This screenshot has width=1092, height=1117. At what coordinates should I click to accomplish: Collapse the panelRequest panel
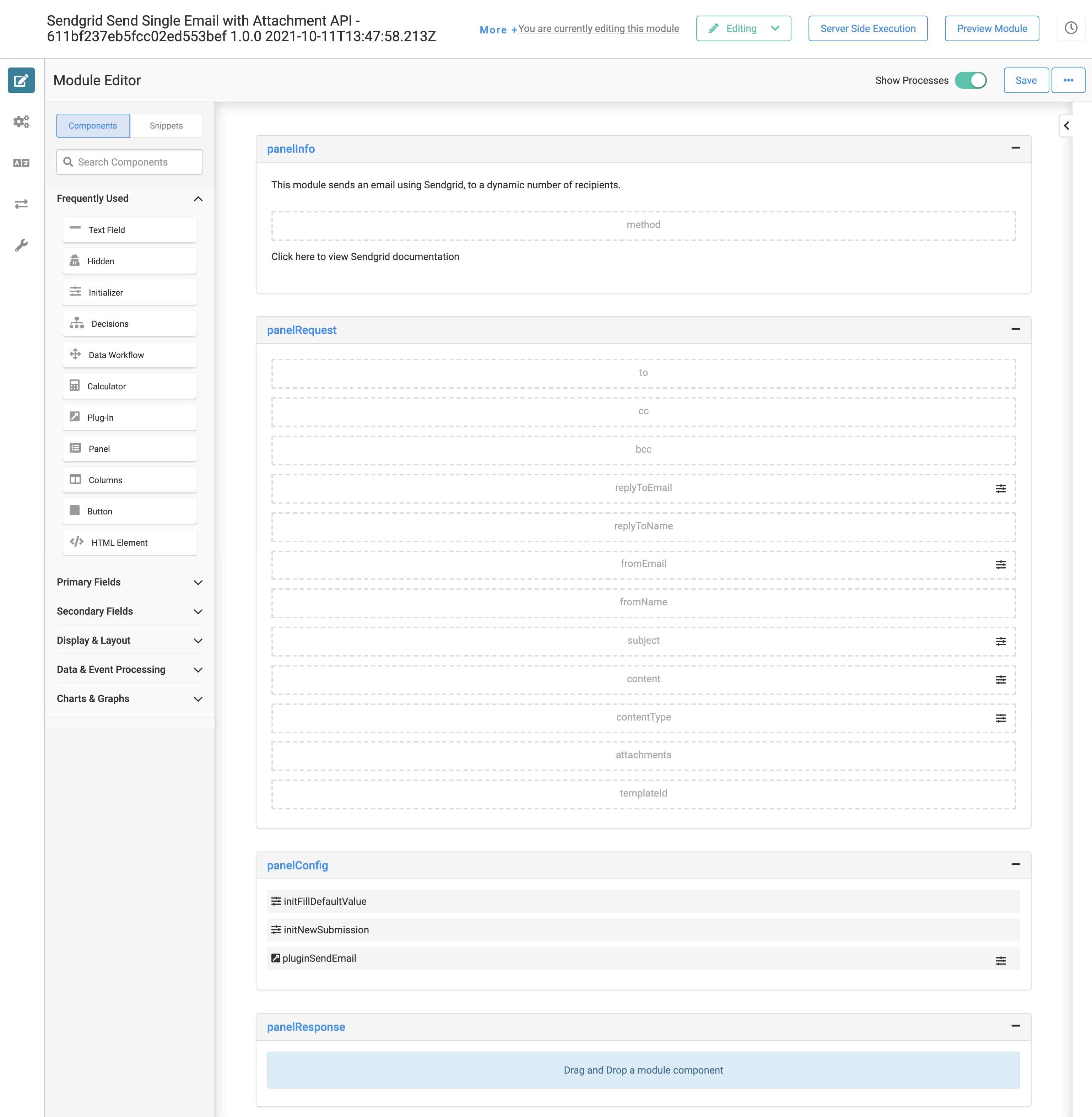tap(1015, 329)
